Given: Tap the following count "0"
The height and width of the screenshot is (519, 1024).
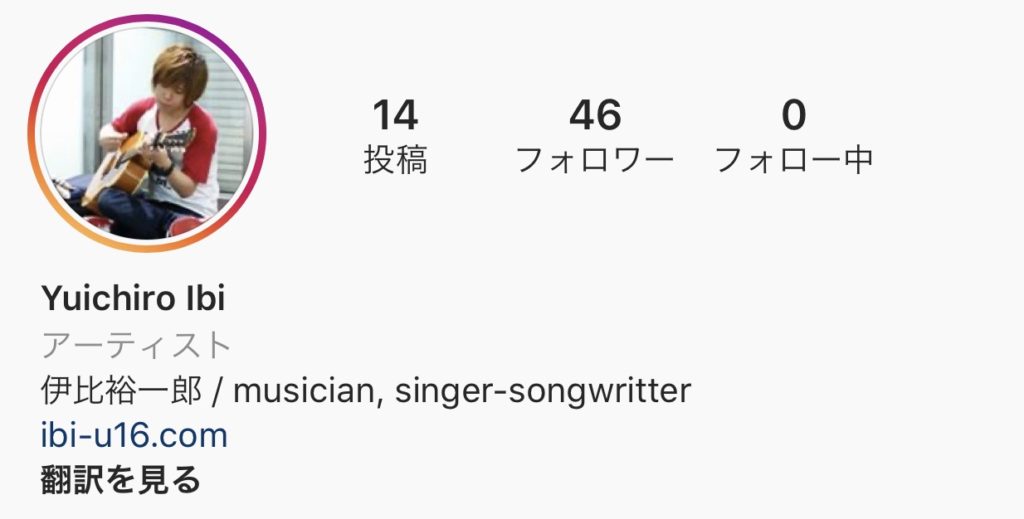Looking at the screenshot, I should tap(793, 115).
